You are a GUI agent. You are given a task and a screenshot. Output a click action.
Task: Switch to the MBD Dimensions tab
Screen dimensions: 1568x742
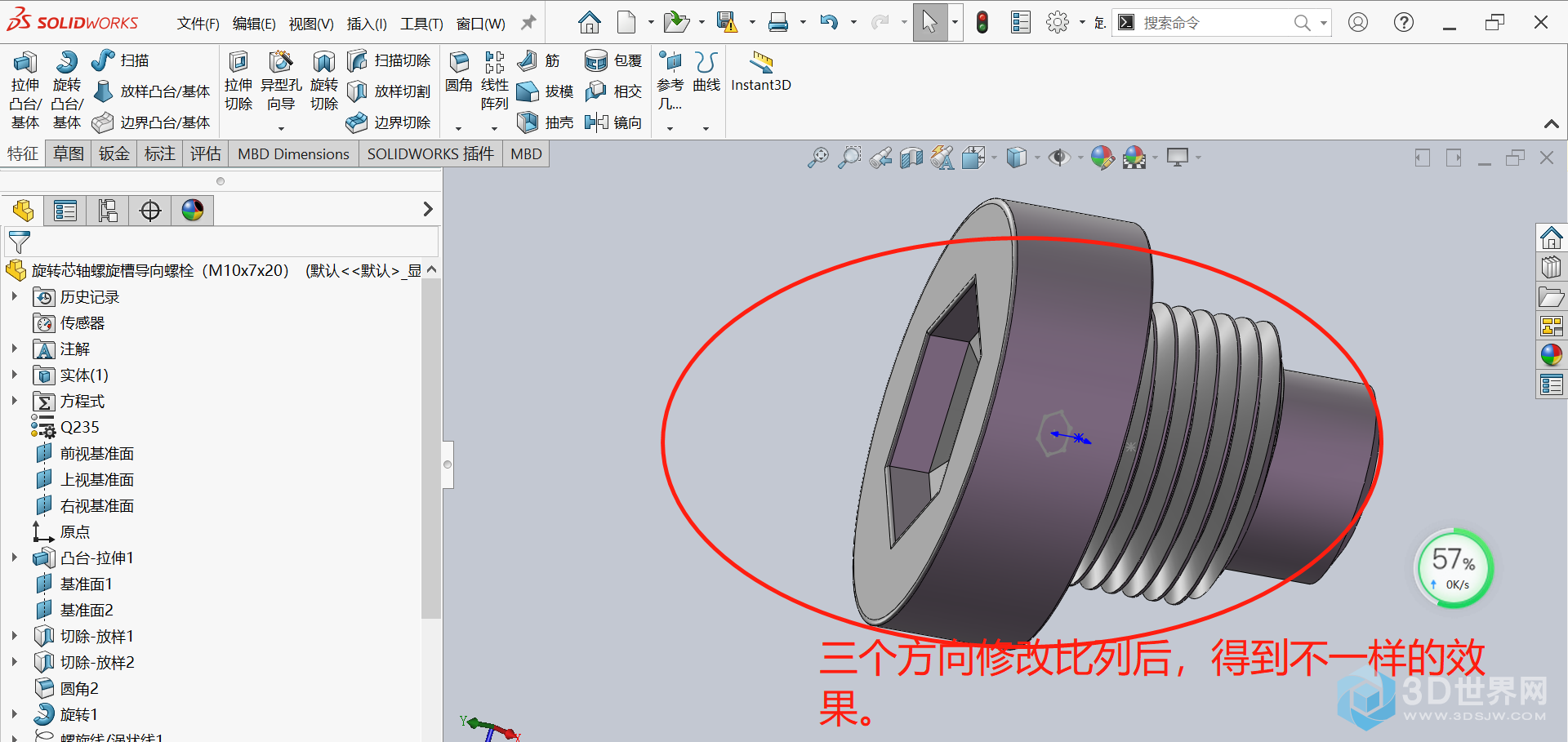click(293, 153)
